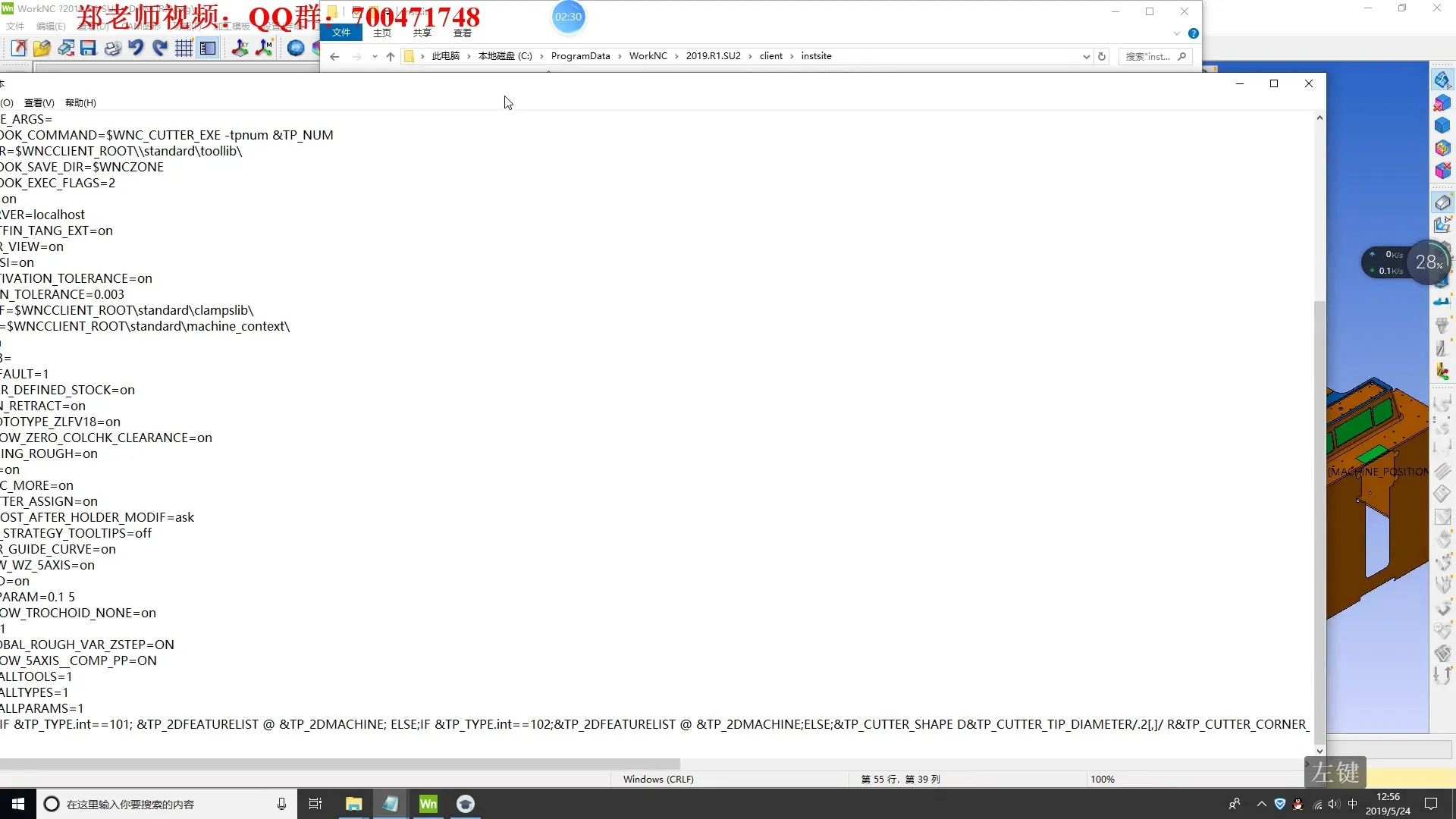The height and width of the screenshot is (819, 1456).
Task: Open WorkNC from the Windows taskbar
Action: click(428, 804)
